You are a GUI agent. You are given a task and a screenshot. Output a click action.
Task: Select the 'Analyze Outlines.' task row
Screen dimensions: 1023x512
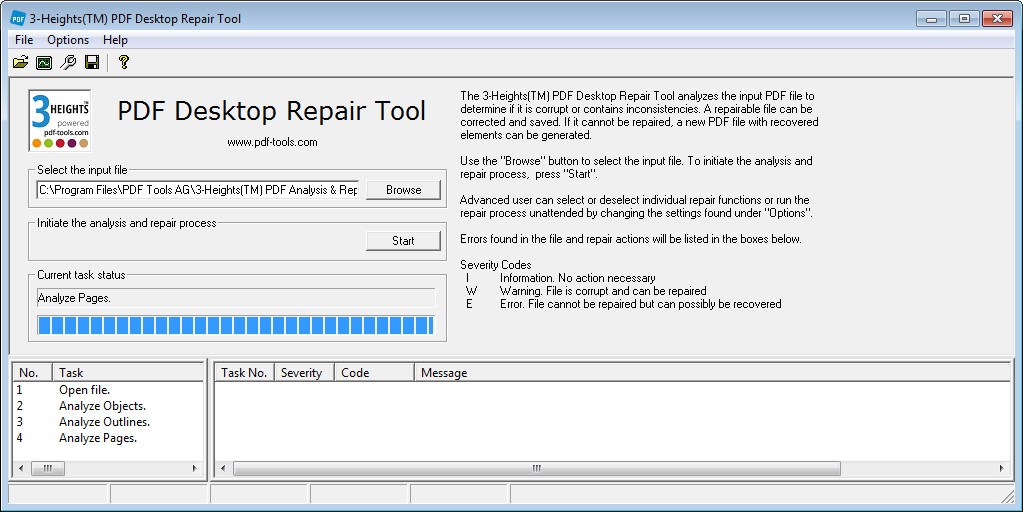click(108, 422)
